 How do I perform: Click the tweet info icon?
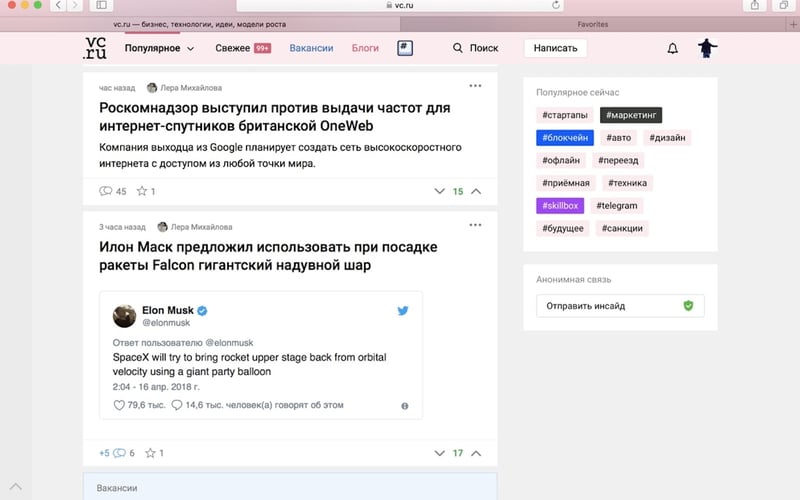click(405, 406)
